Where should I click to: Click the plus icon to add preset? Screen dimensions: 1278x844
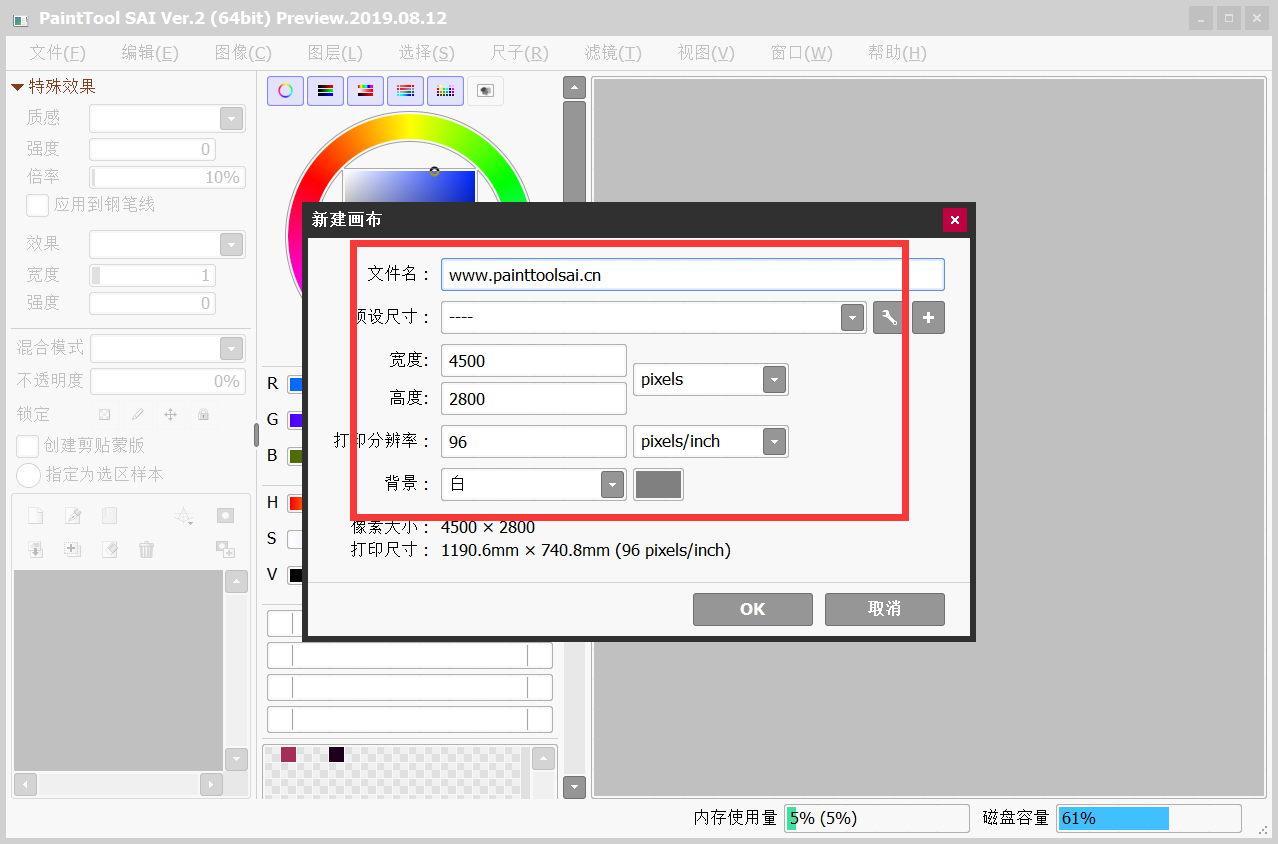pos(928,318)
